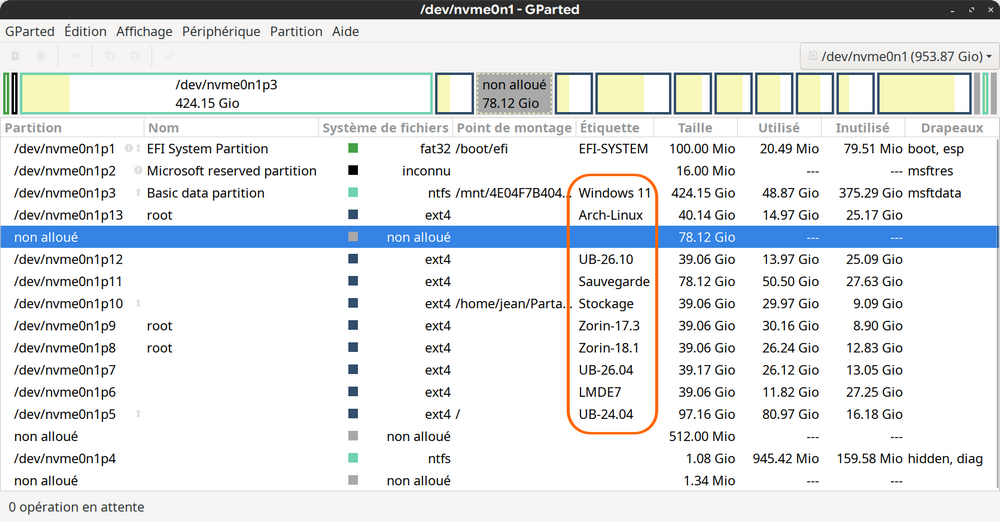Open the Affichage menu
The image size is (1000, 522).
coord(144,31)
